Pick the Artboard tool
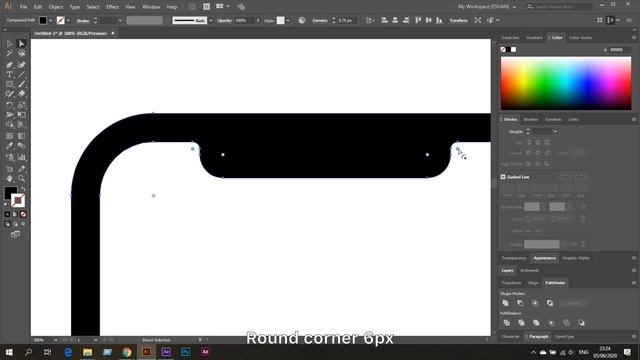The image size is (640, 360). point(9,169)
